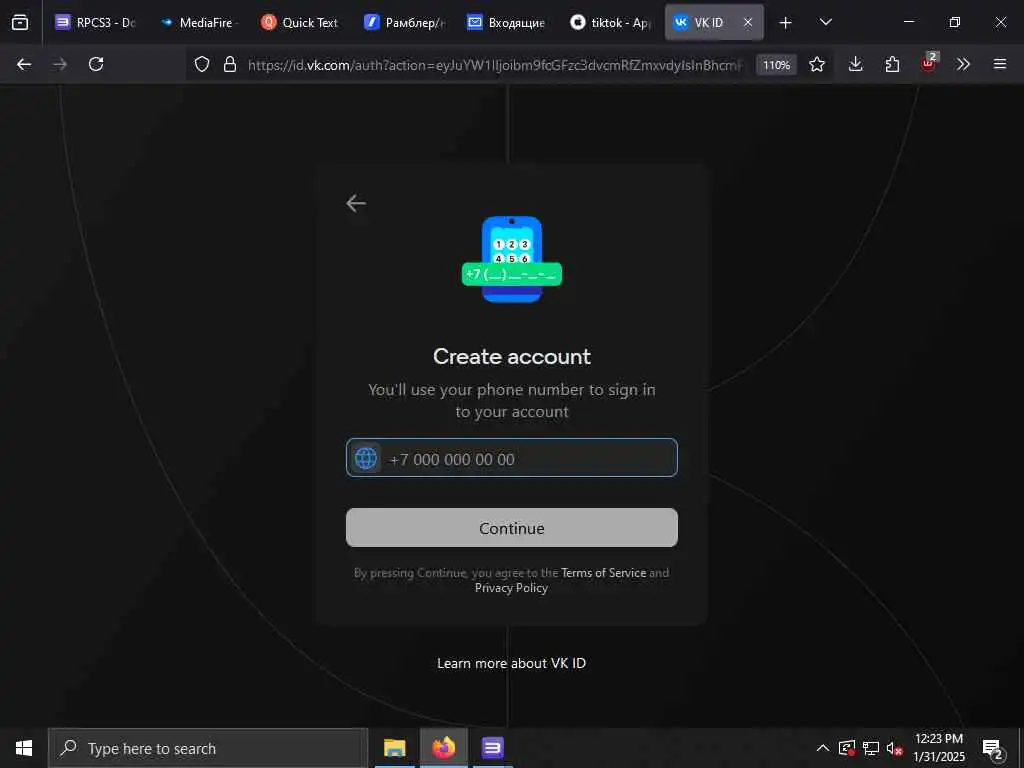Click the browser forward arrow

click(60, 64)
